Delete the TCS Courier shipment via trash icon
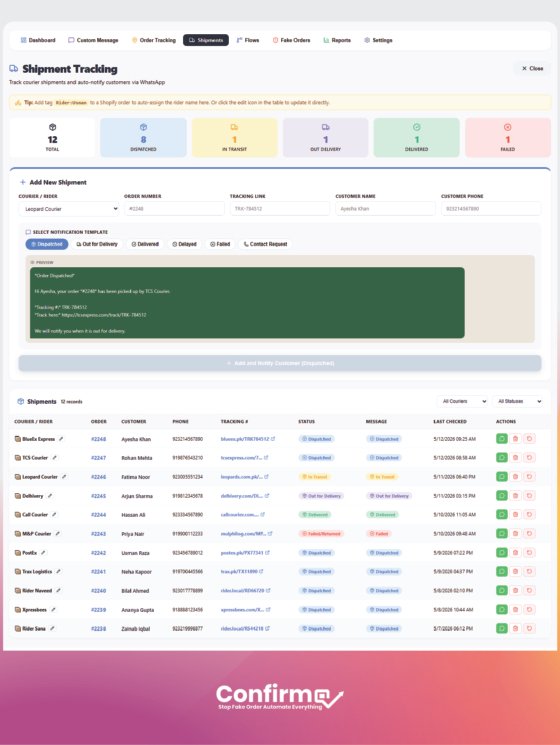This screenshot has height=745, width=560. coord(515,458)
